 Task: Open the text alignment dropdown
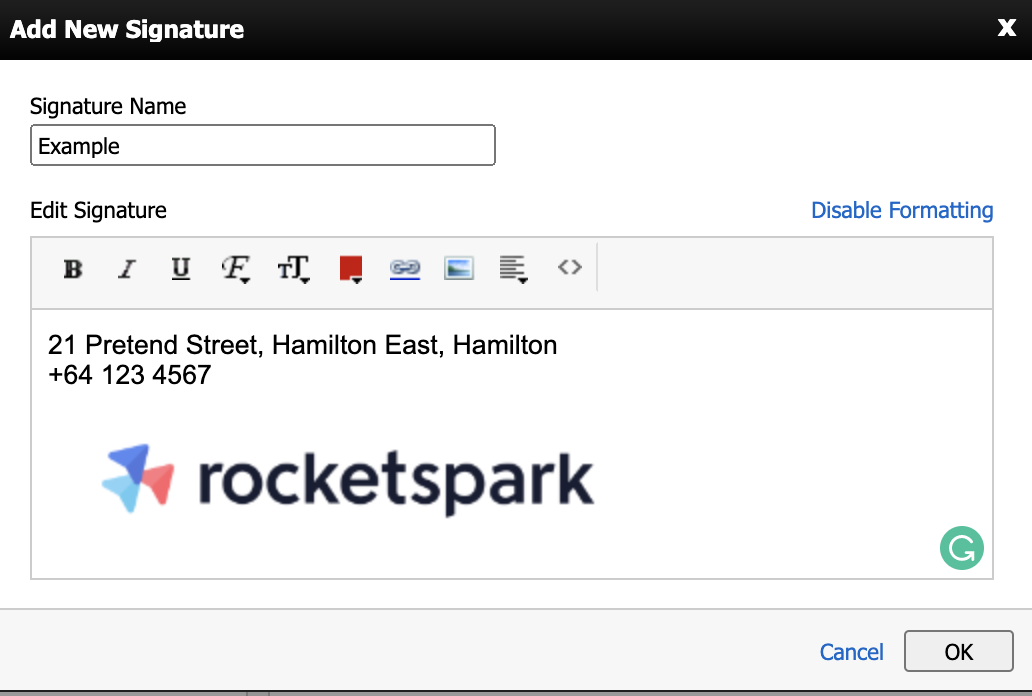pos(513,269)
